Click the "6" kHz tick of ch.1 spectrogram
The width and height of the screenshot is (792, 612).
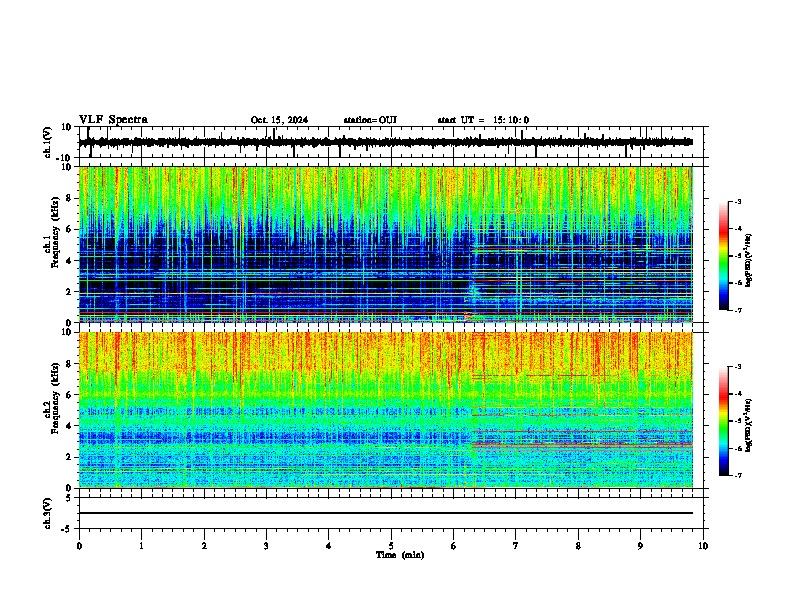[70, 229]
